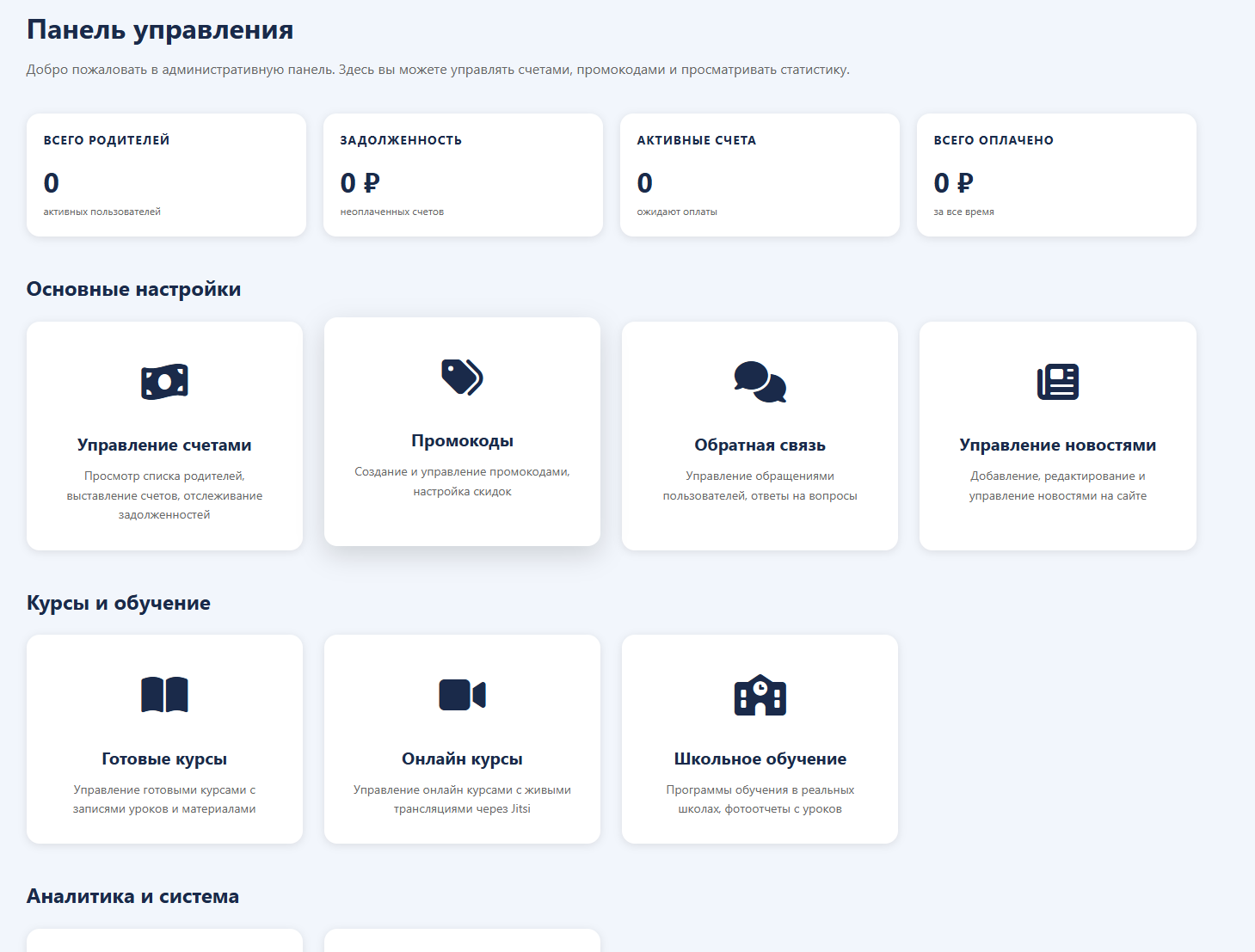Go to Обратная связь section title

[760, 445]
